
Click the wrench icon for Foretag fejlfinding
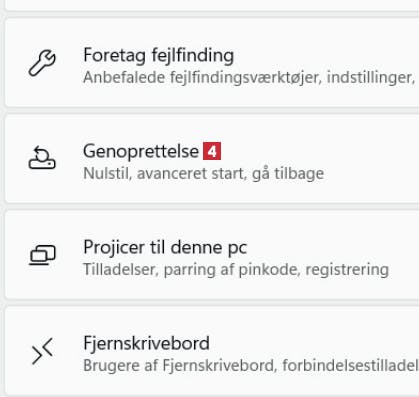(42, 63)
